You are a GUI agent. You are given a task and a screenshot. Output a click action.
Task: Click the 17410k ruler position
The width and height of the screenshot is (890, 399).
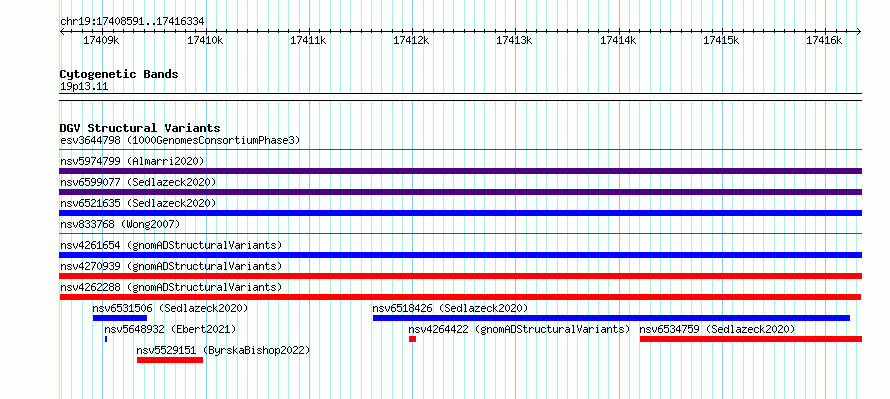coord(205,40)
